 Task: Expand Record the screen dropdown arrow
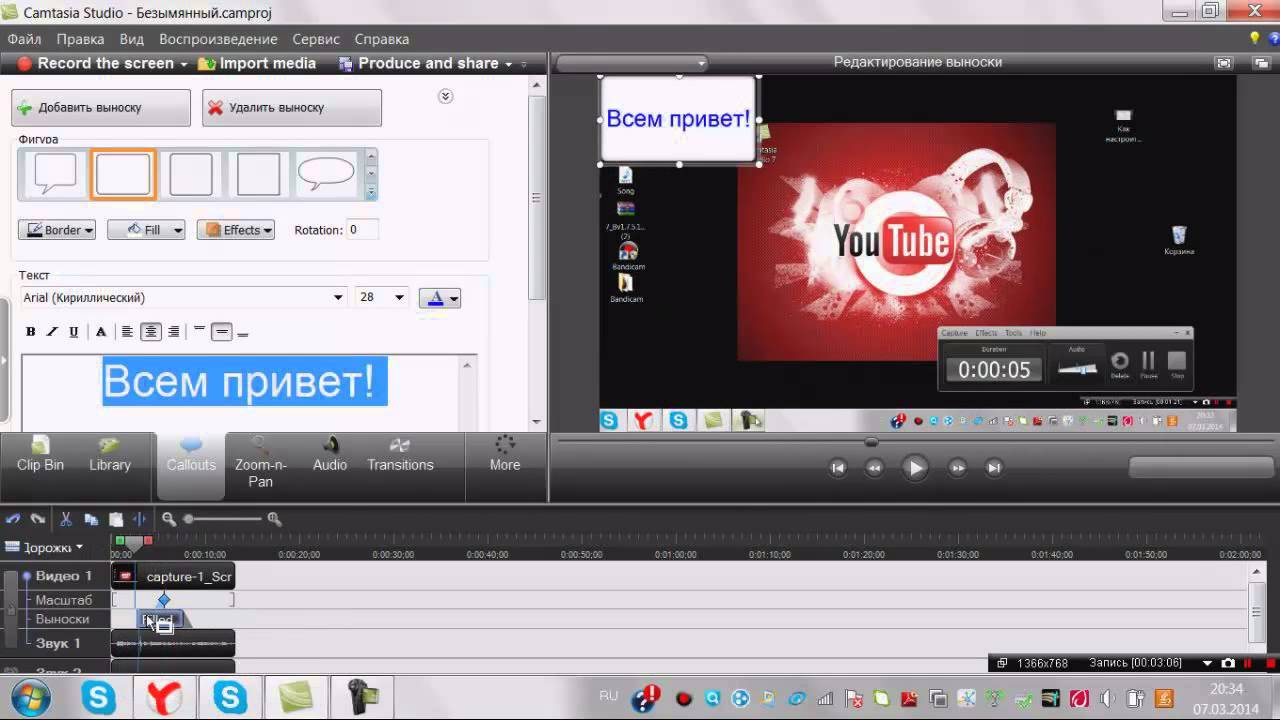(x=183, y=64)
